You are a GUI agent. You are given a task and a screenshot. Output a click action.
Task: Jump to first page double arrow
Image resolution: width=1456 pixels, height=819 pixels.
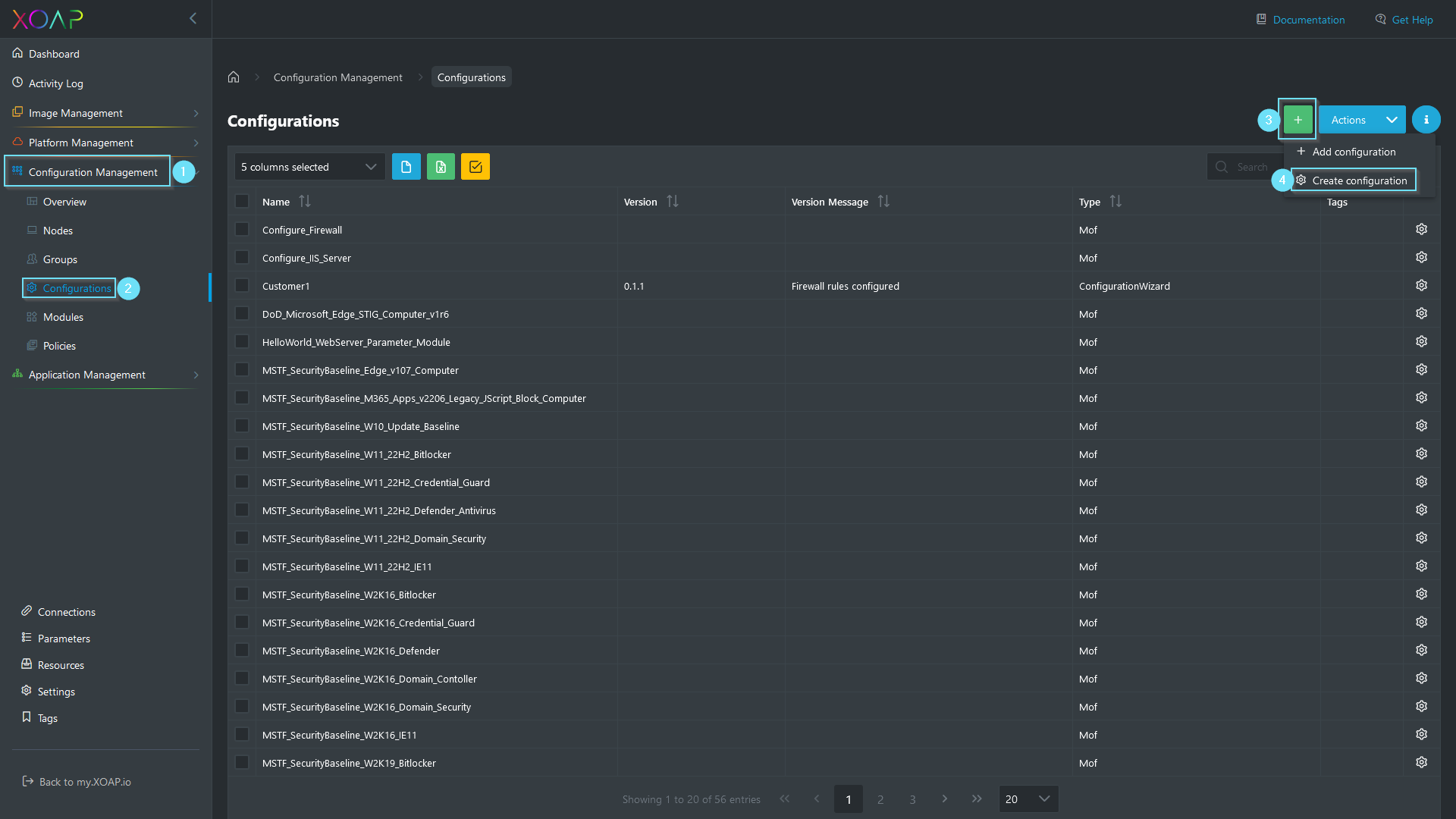coord(785,799)
